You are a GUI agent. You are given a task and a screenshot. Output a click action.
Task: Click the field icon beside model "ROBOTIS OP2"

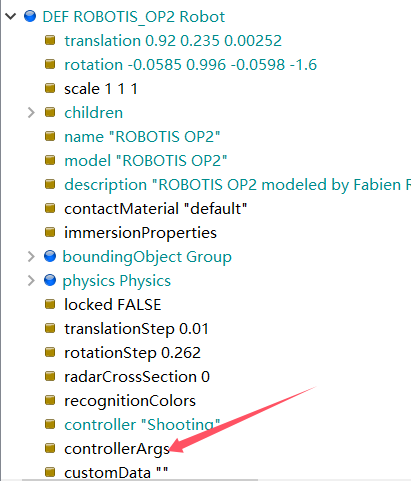(x=50, y=160)
